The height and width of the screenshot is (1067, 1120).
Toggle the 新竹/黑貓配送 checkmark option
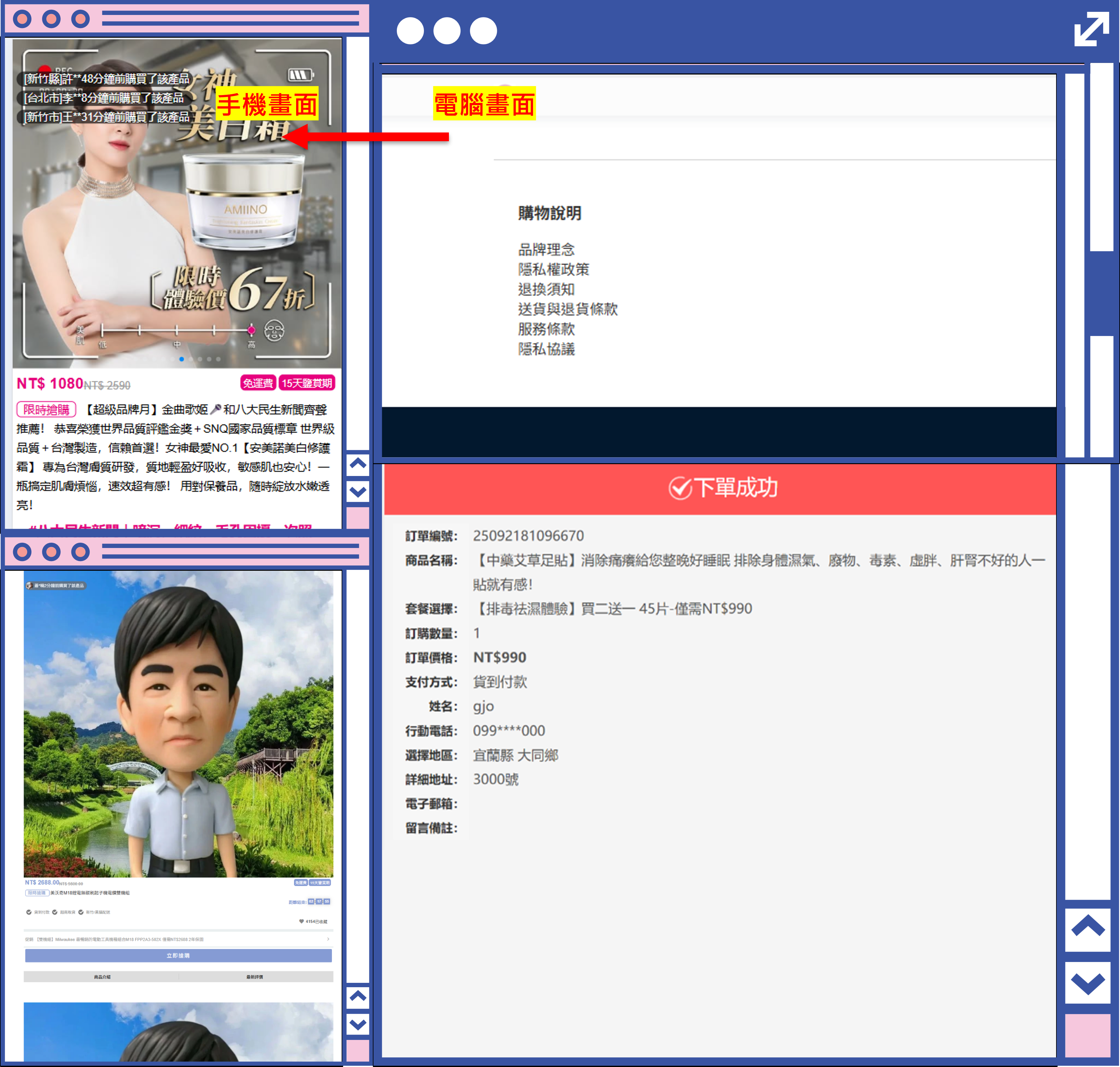pos(81,912)
